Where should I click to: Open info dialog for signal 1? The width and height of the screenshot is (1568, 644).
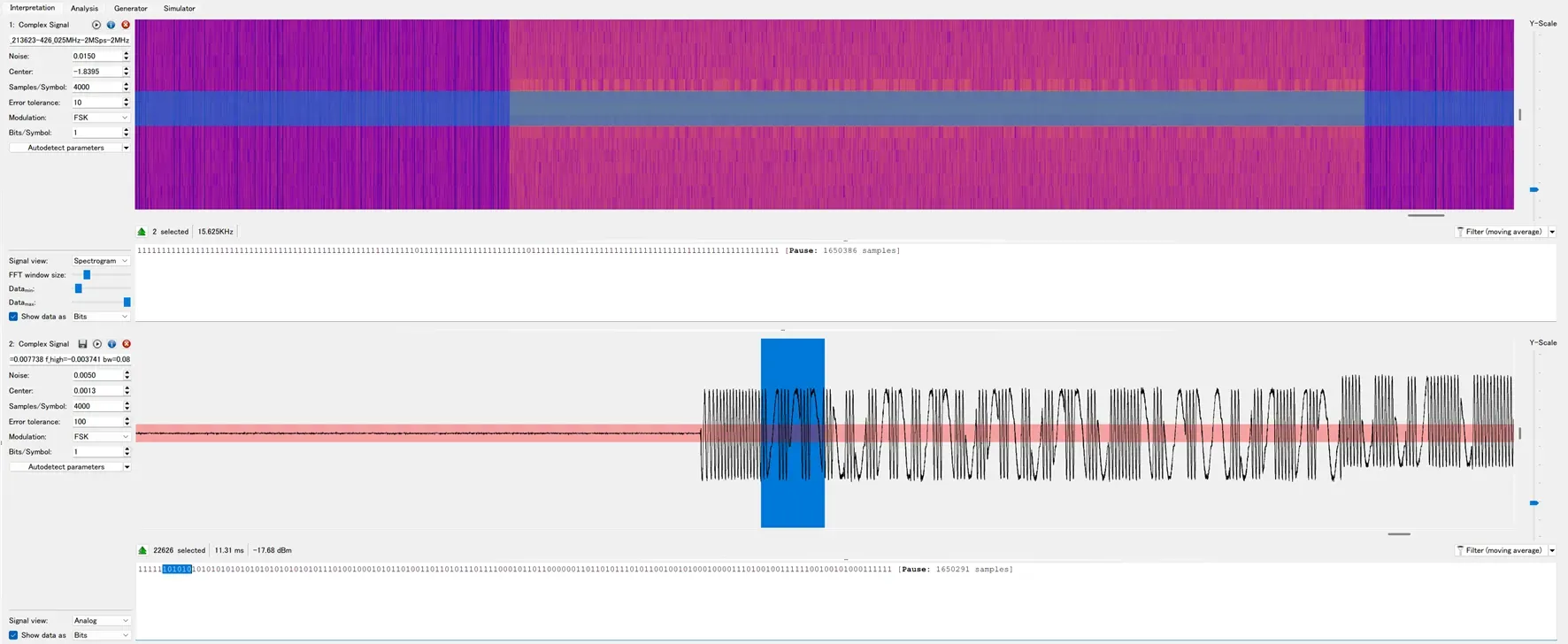[111, 25]
